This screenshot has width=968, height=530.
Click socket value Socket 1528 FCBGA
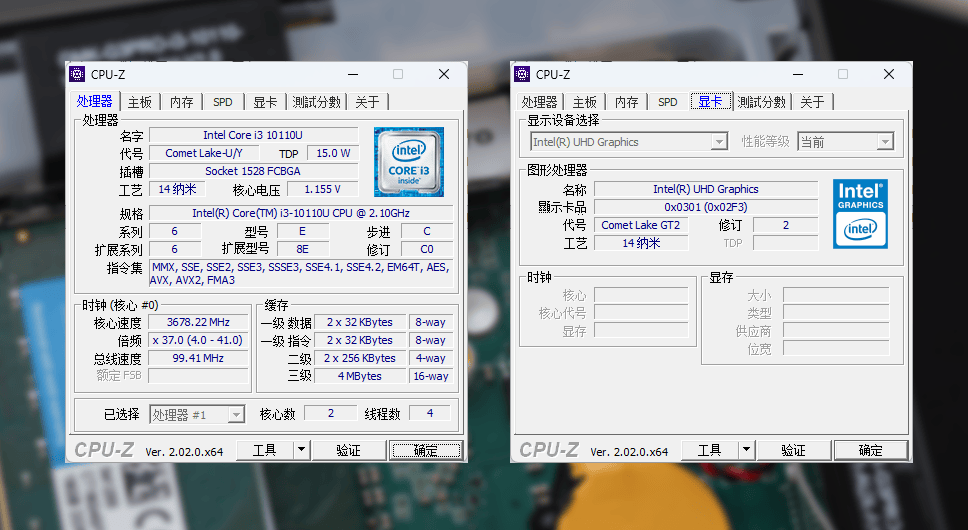point(253,171)
